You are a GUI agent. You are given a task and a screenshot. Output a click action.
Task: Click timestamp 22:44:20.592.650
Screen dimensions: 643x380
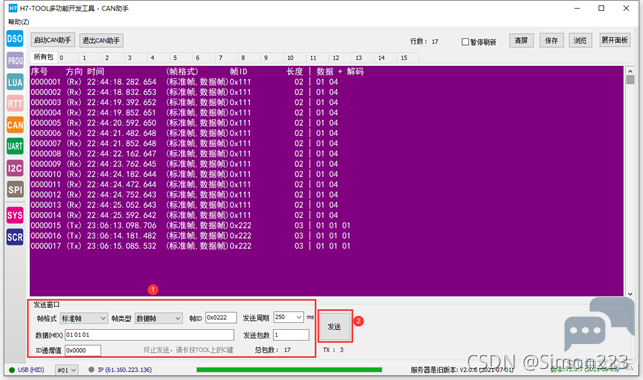click(121, 123)
